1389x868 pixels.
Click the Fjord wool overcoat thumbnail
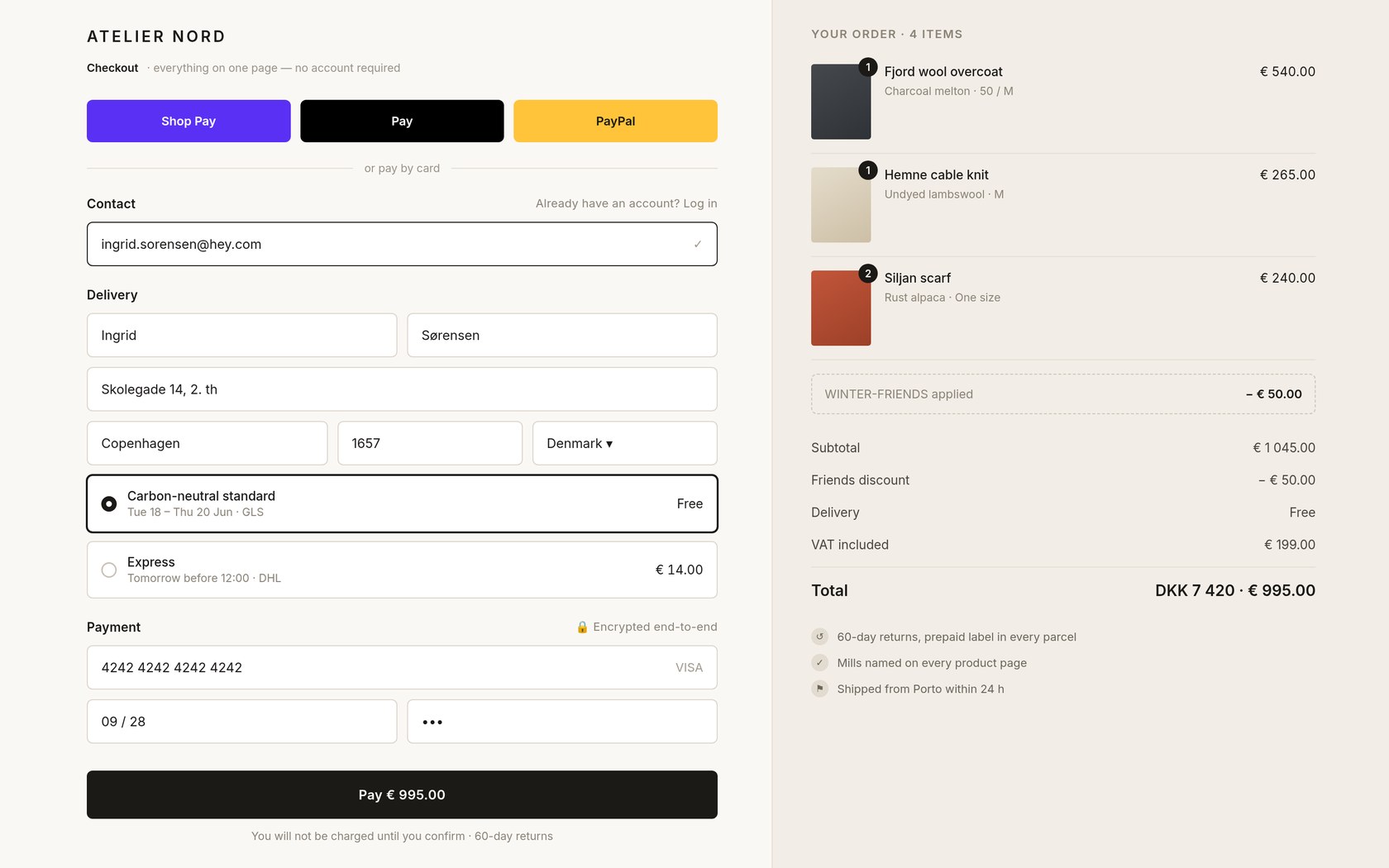pos(841,102)
